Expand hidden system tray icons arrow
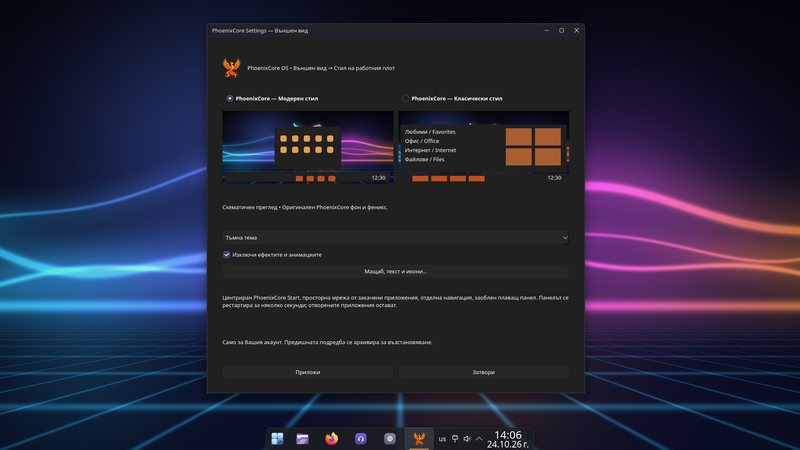800x450 pixels. point(479,439)
